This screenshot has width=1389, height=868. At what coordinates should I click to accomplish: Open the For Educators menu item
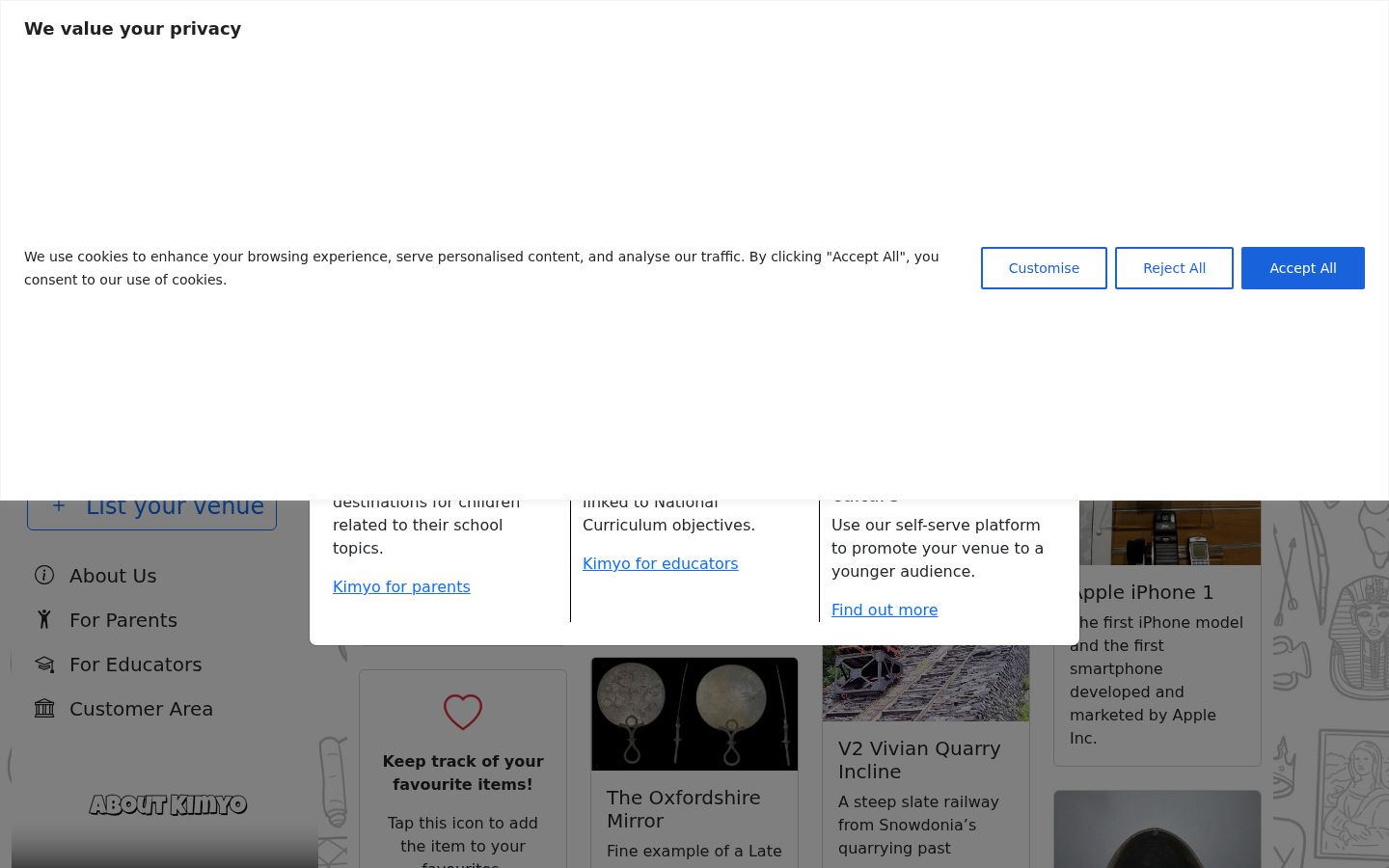pos(136,665)
